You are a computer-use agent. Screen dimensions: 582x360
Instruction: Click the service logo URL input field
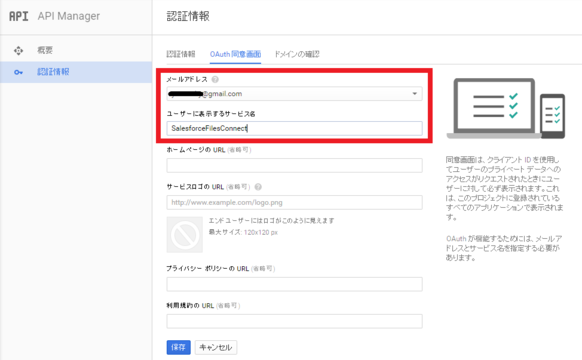(x=294, y=203)
